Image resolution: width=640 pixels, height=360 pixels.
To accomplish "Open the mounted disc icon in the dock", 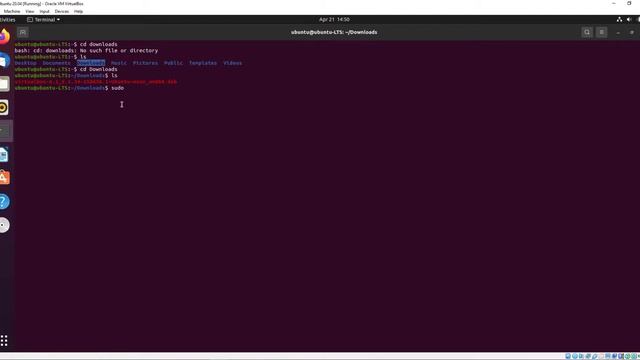I will point(4,225).
